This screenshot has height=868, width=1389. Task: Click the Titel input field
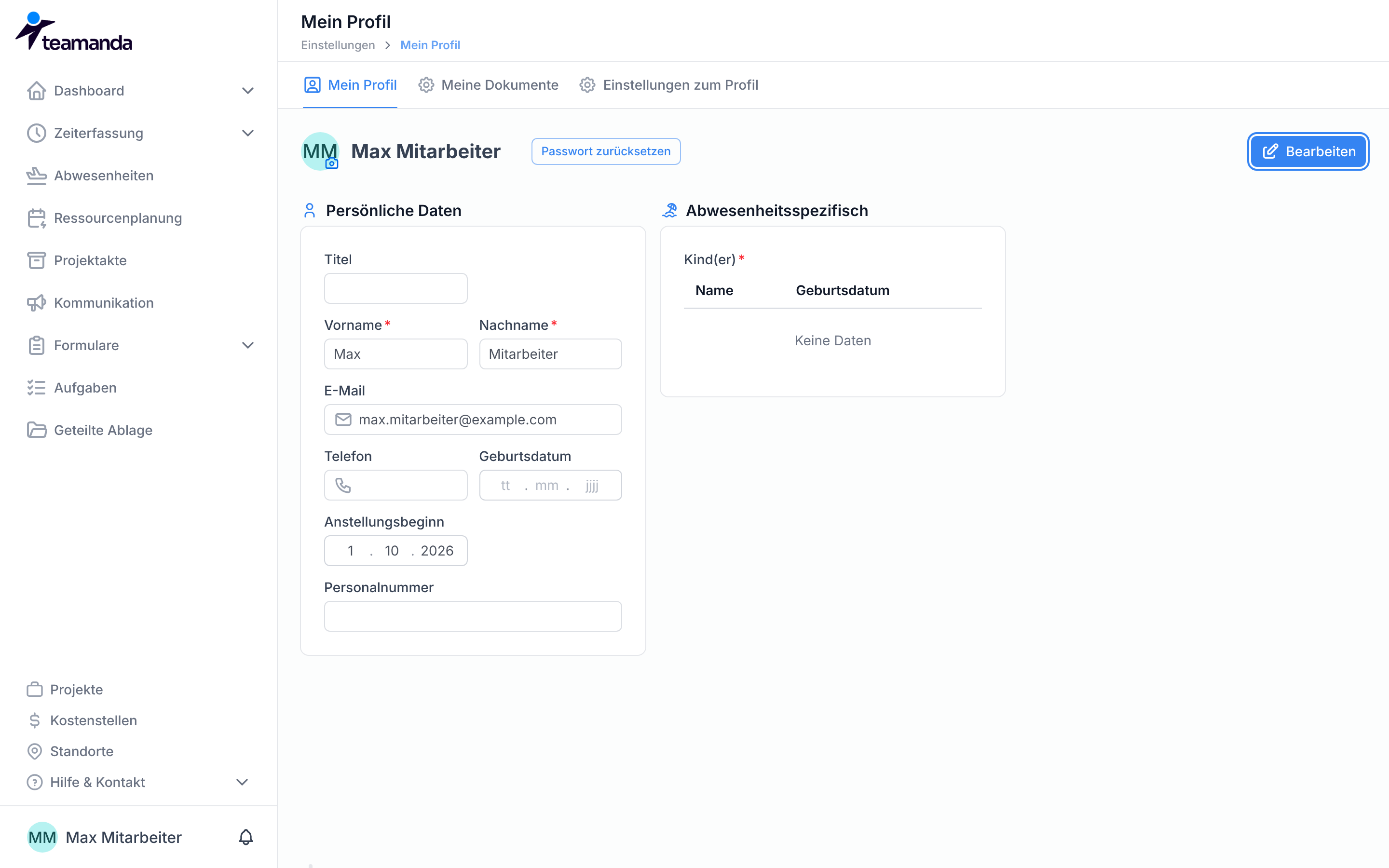click(x=395, y=288)
